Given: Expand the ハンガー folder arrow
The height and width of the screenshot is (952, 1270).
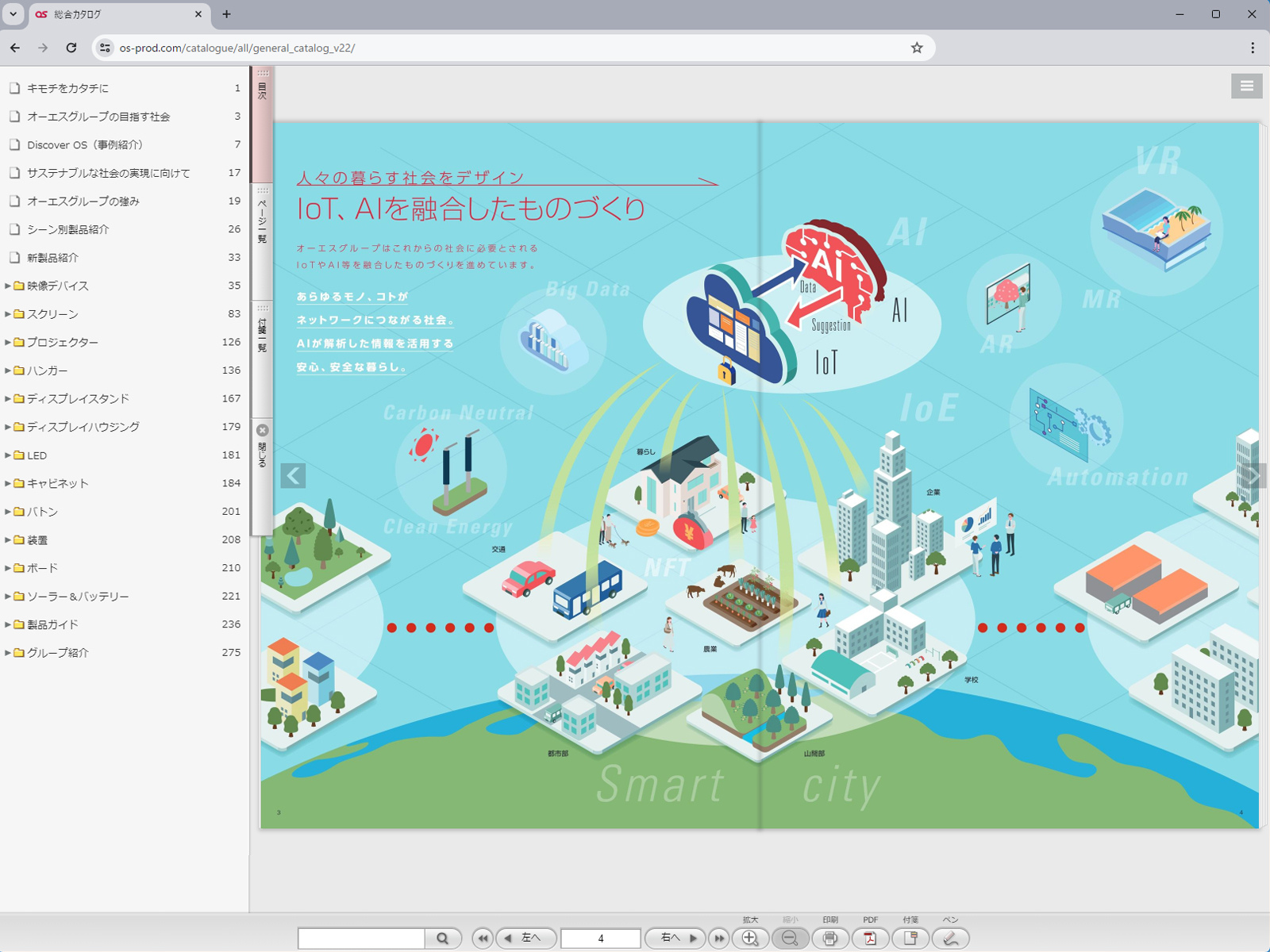Looking at the screenshot, I should pos(8,370).
